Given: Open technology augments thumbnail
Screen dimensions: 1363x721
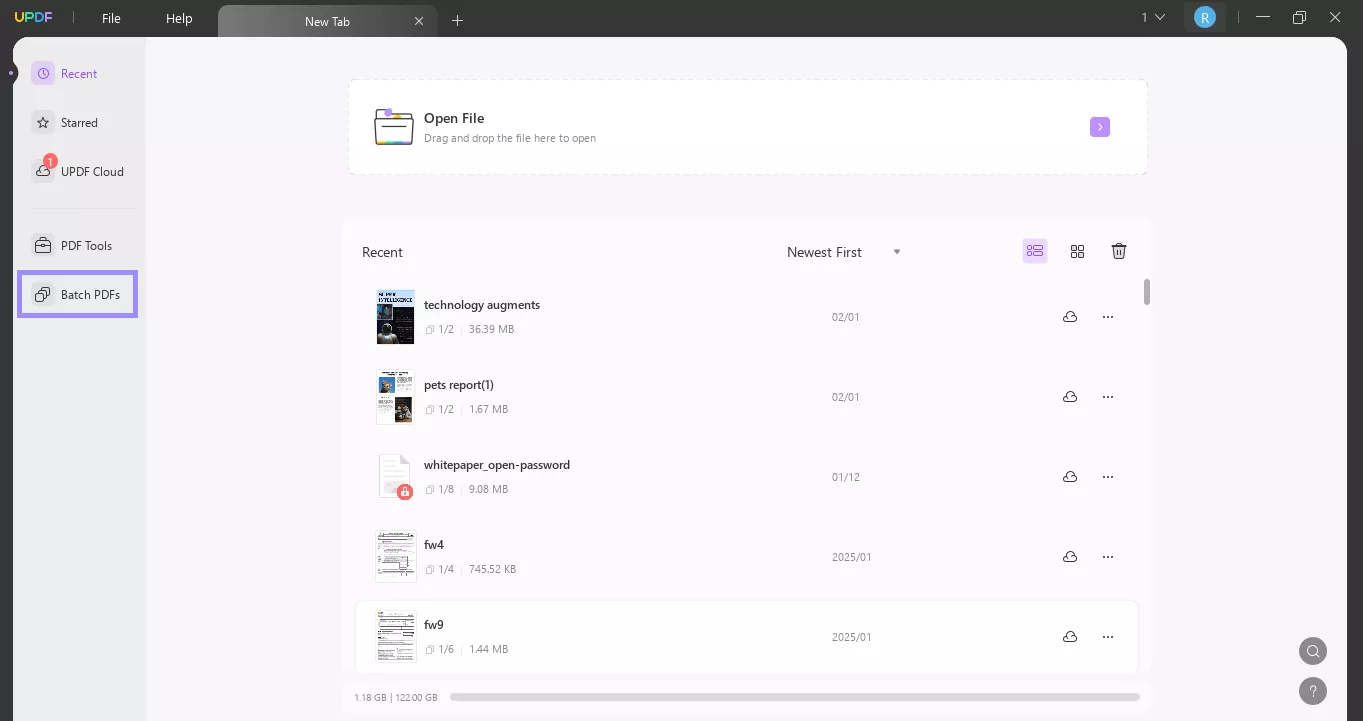Looking at the screenshot, I should tap(395, 317).
